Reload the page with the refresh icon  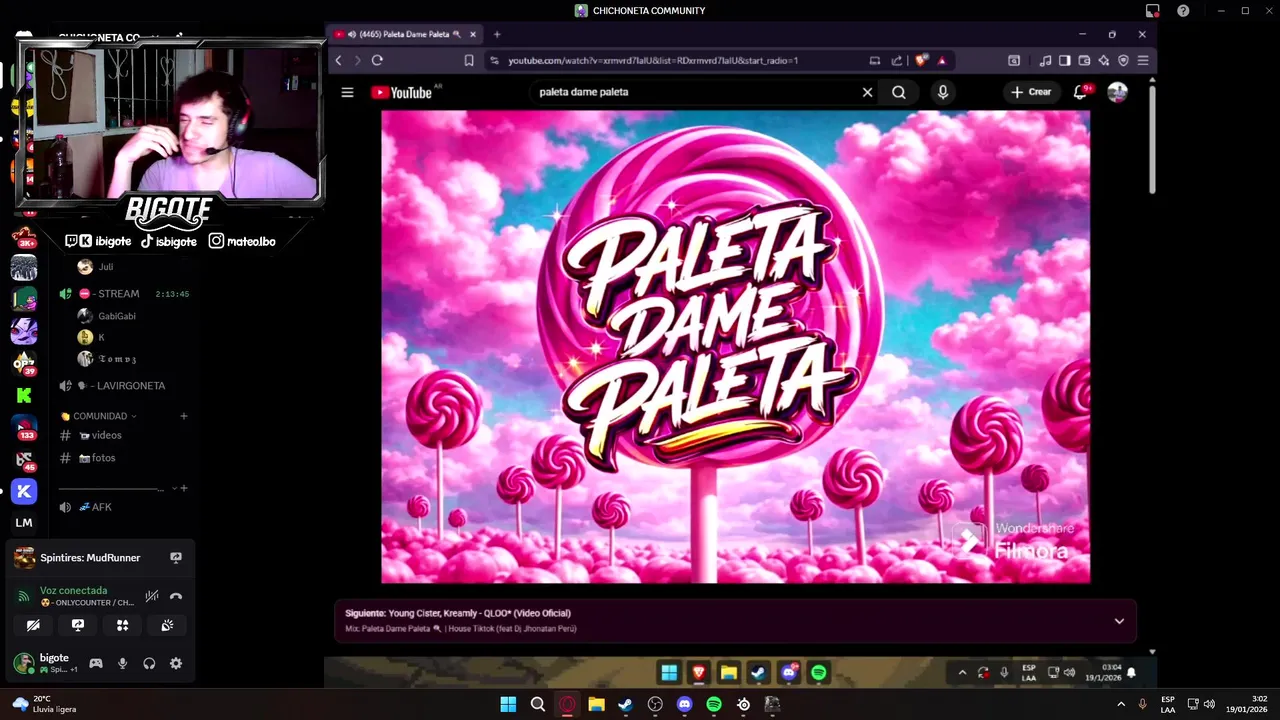(x=377, y=60)
